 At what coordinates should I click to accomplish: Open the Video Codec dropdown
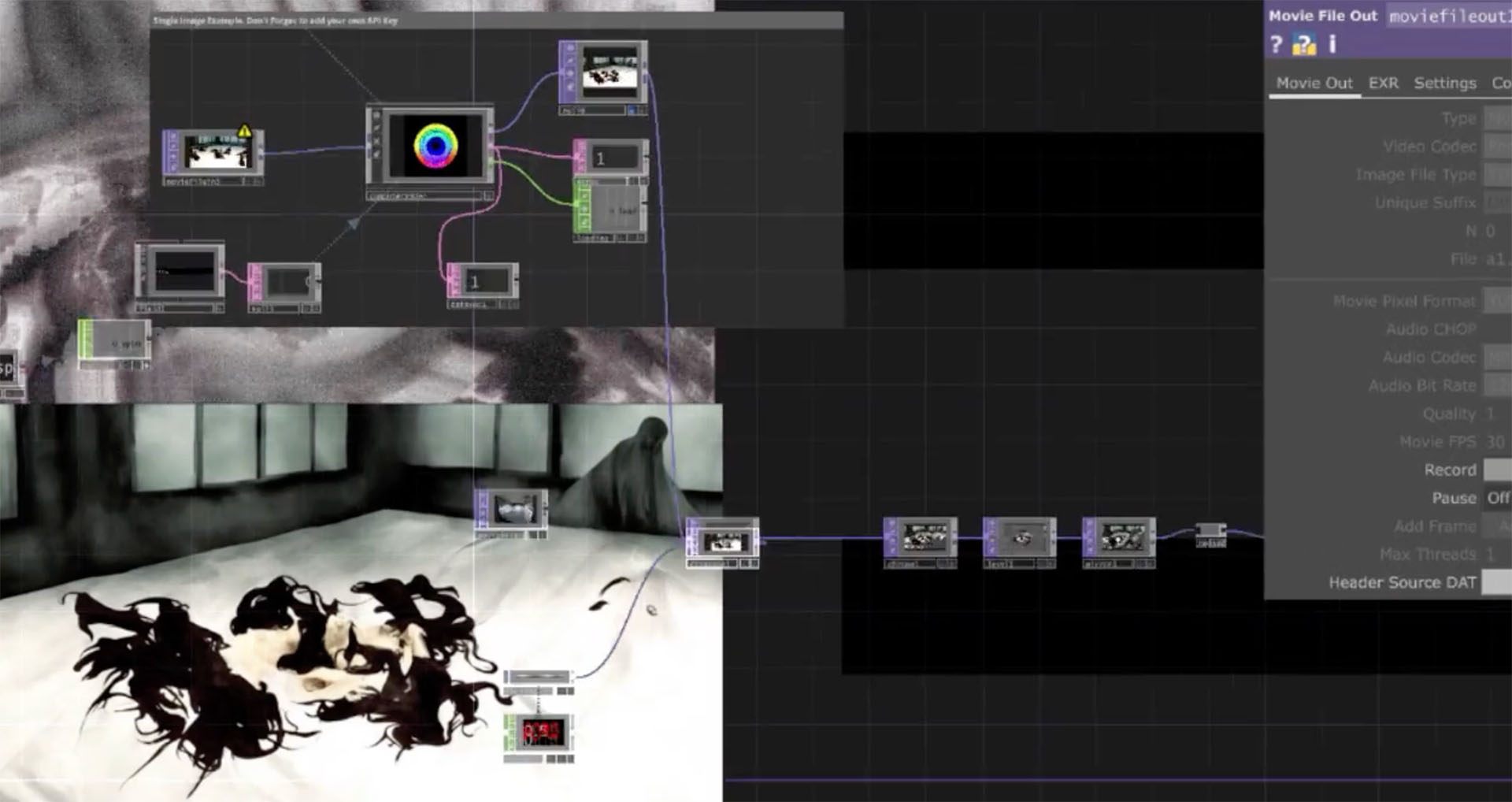pos(1497,147)
